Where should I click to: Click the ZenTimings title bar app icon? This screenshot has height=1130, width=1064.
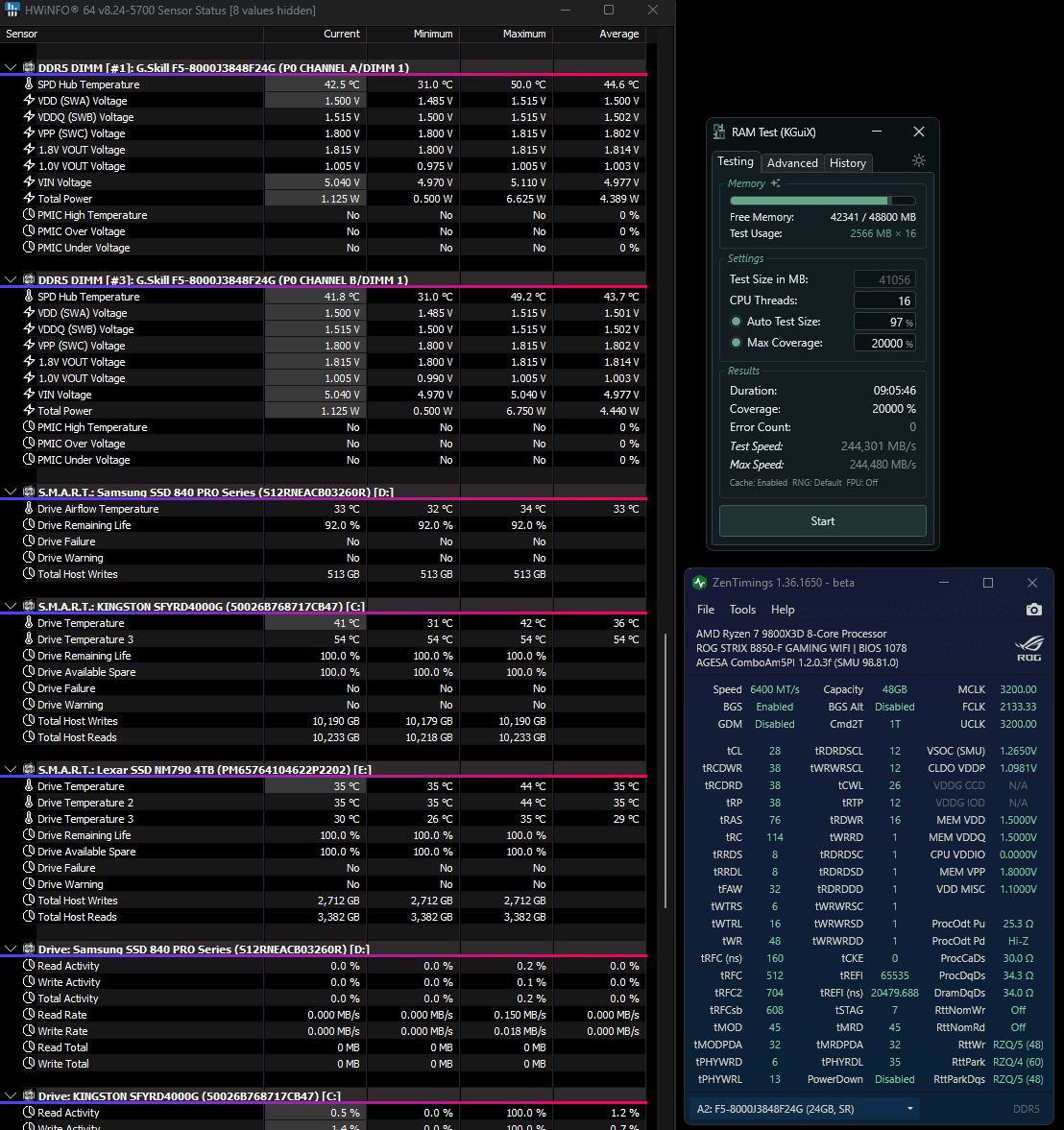click(x=699, y=583)
